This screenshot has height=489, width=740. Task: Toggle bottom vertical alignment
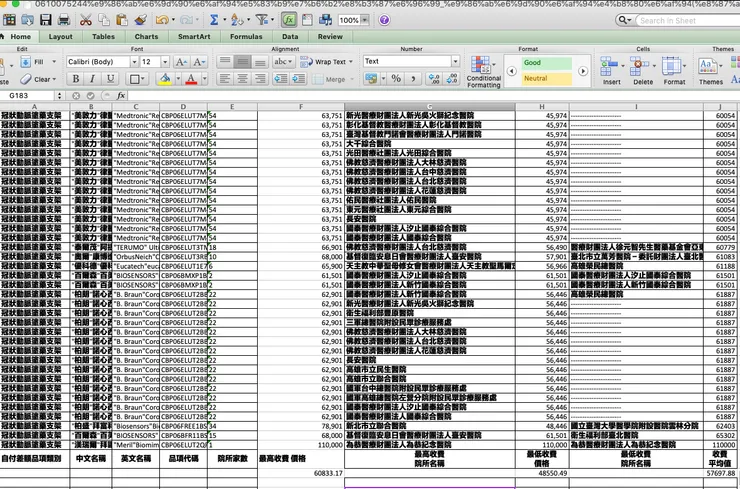(260, 62)
